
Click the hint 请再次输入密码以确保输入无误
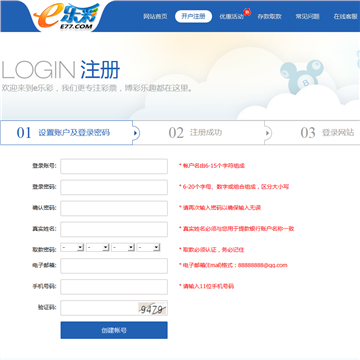(220, 208)
